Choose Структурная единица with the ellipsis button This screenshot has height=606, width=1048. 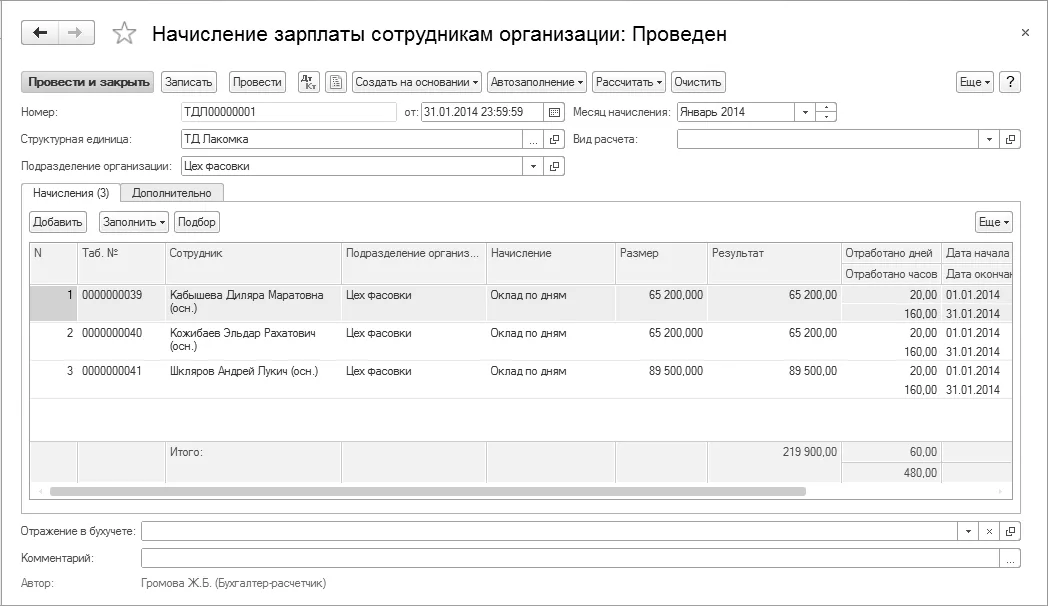[533, 140]
